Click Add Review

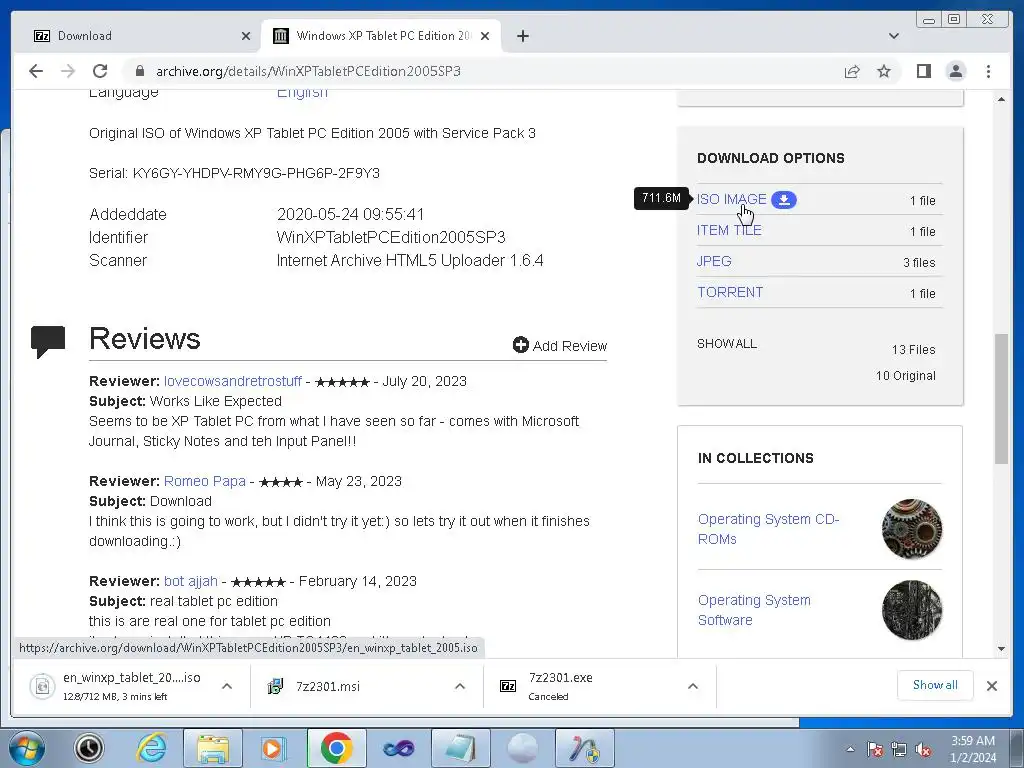coord(560,345)
